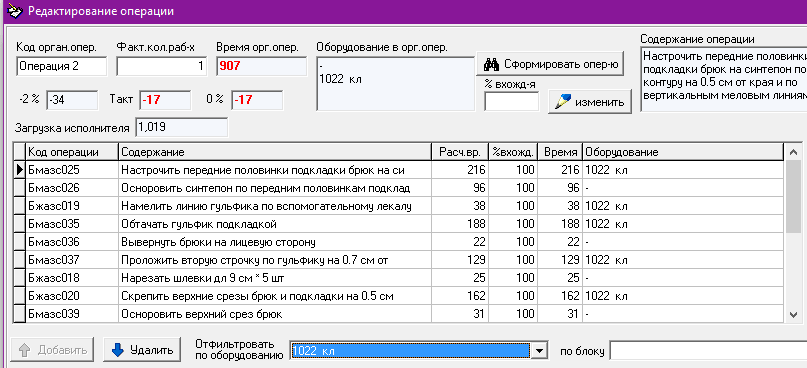This screenshot has width=807, height=368.
Task: Click the 0 % field showing -17
Action: tap(257, 100)
